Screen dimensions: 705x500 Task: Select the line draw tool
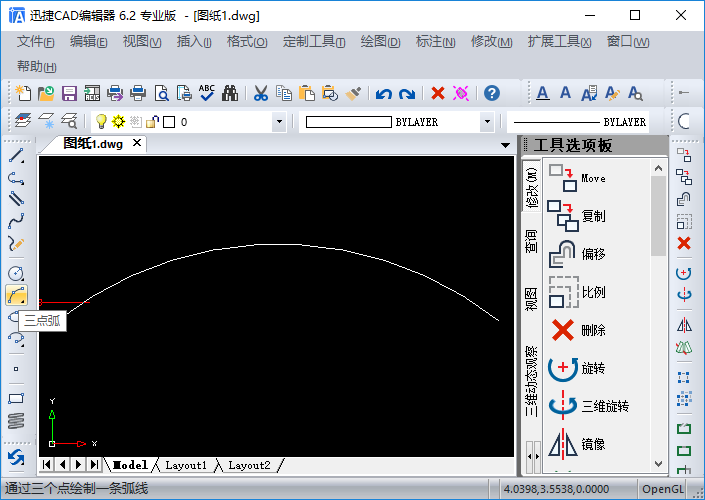[16, 156]
